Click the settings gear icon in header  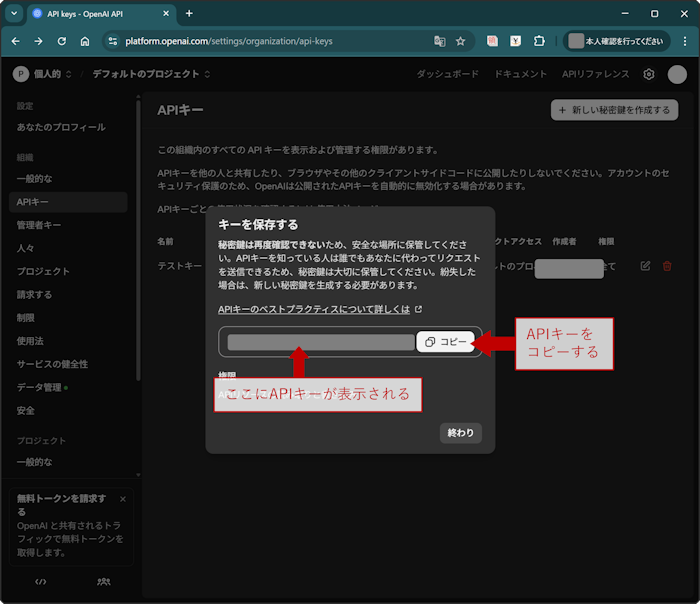(x=649, y=74)
